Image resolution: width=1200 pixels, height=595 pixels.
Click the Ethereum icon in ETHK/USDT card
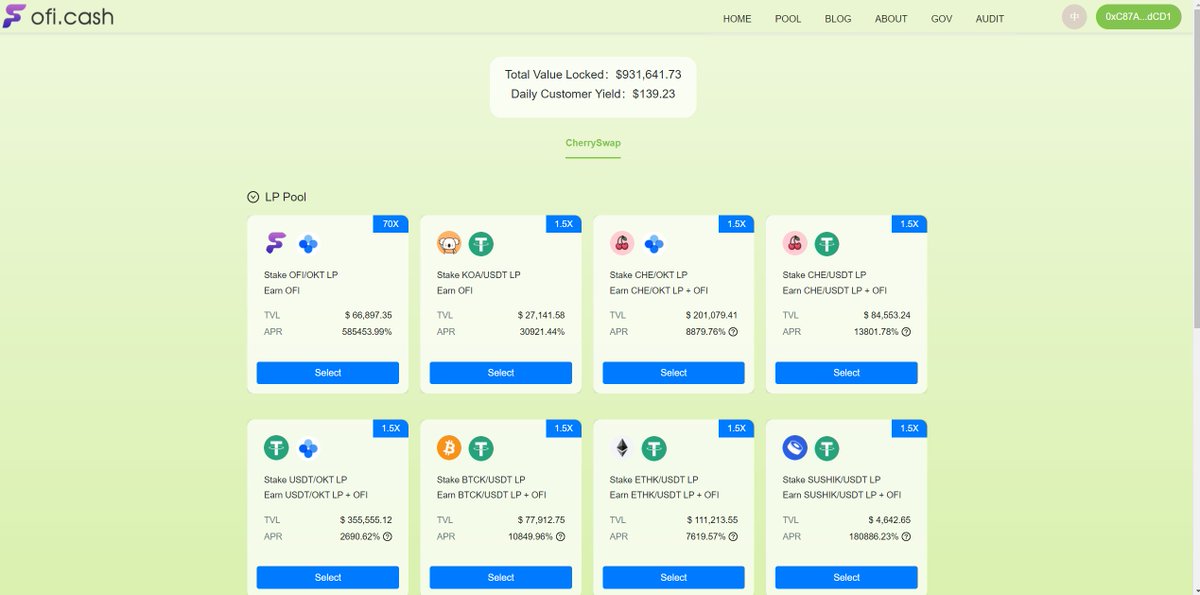point(622,448)
